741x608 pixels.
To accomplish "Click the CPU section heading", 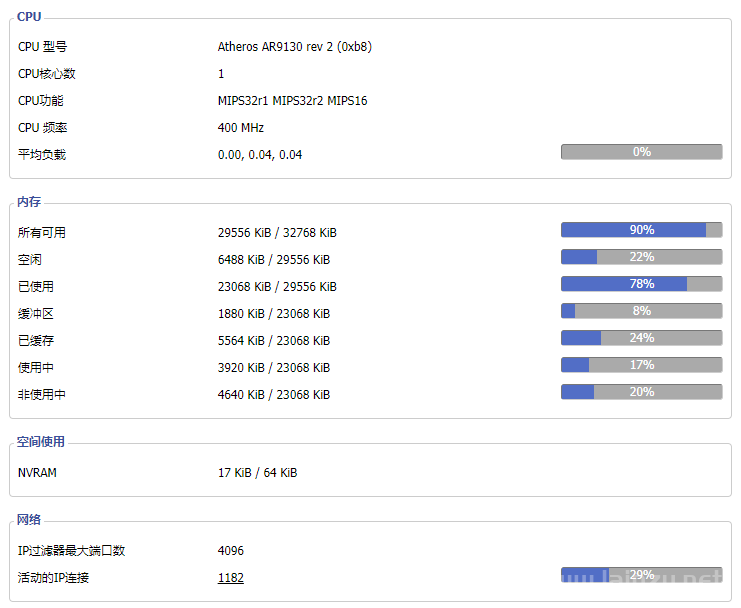I will pos(29,17).
